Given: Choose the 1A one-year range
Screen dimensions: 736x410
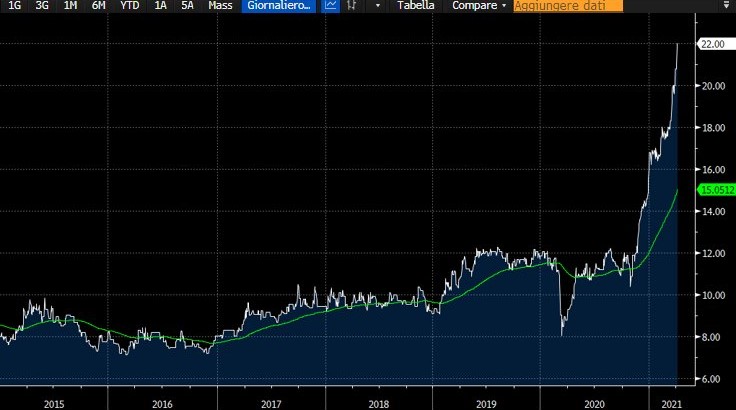Looking at the screenshot, I should pos(161,6).
